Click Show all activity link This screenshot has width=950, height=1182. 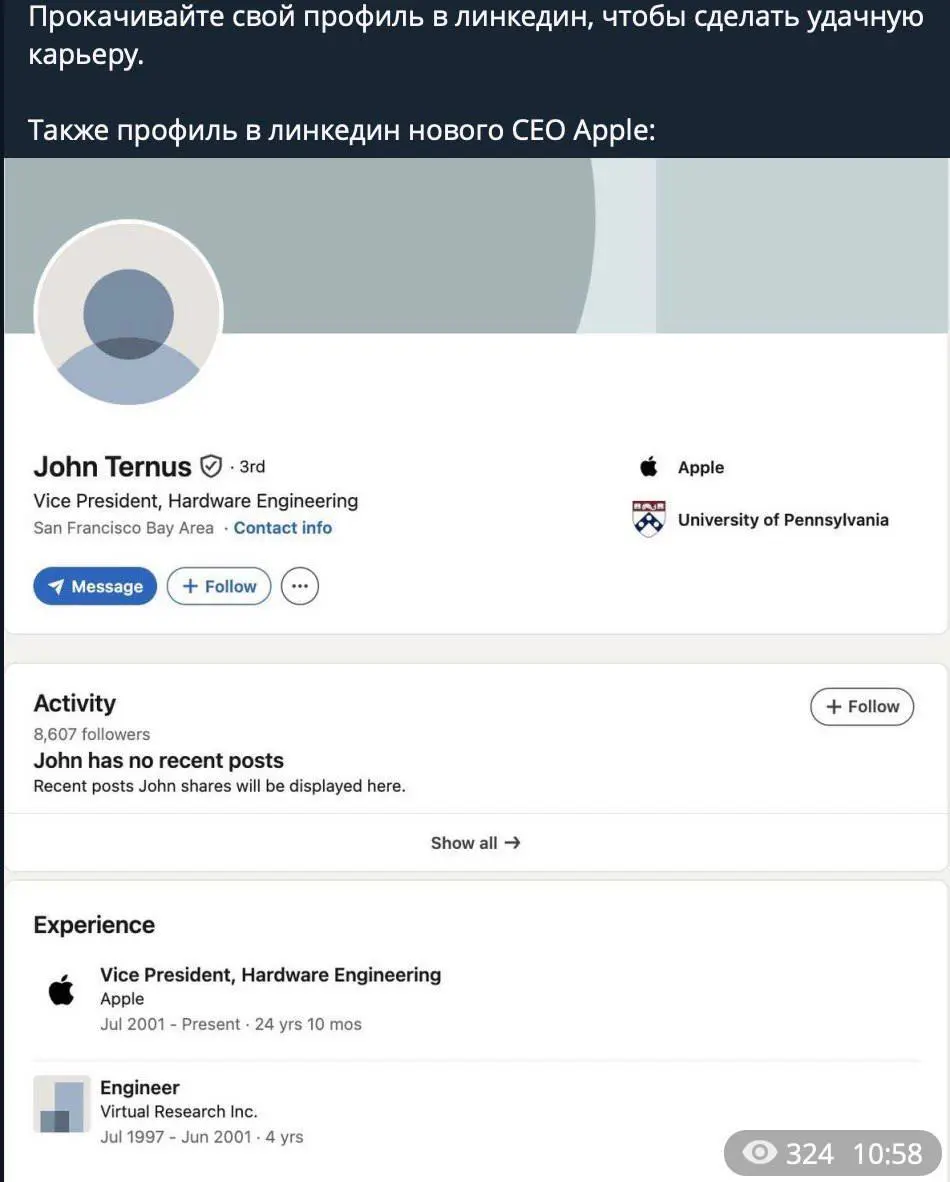pyautogui.click(x=475, y=843)
